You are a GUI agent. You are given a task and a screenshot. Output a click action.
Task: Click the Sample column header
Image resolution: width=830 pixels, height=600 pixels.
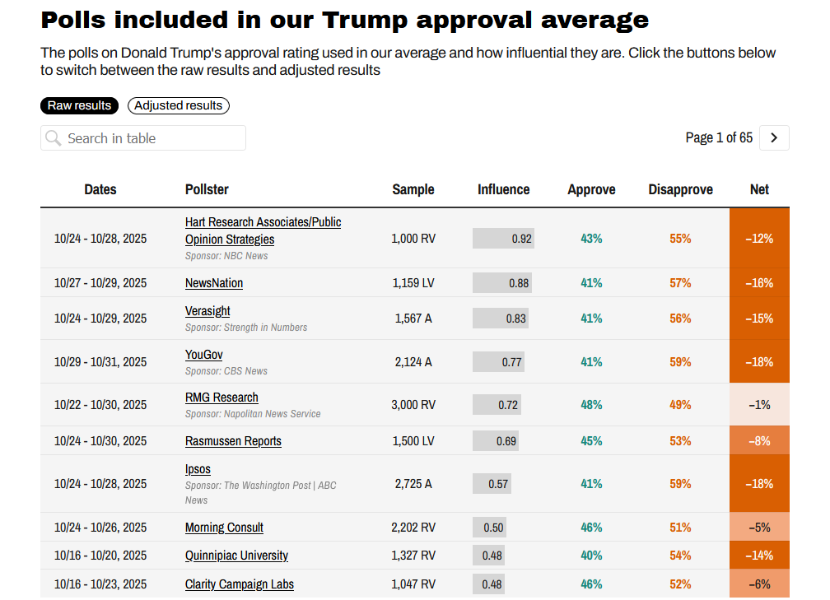413,189
